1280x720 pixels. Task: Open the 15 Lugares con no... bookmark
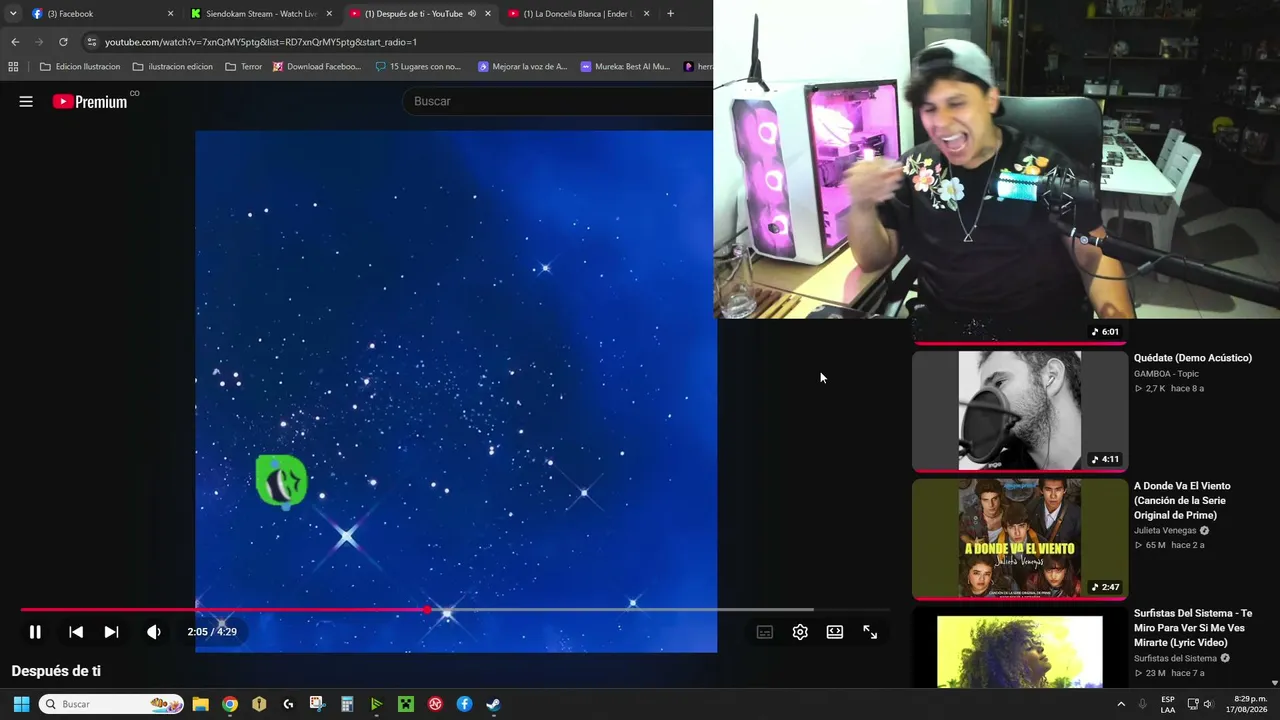point(418,67)
